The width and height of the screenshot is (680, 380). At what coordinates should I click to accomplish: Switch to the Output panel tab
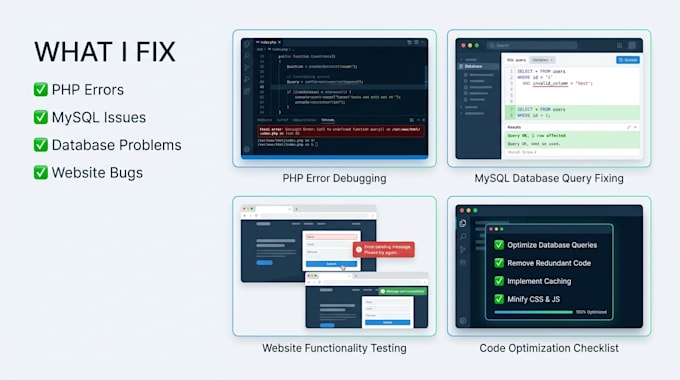pyautogui.click(x=282, y=120)
